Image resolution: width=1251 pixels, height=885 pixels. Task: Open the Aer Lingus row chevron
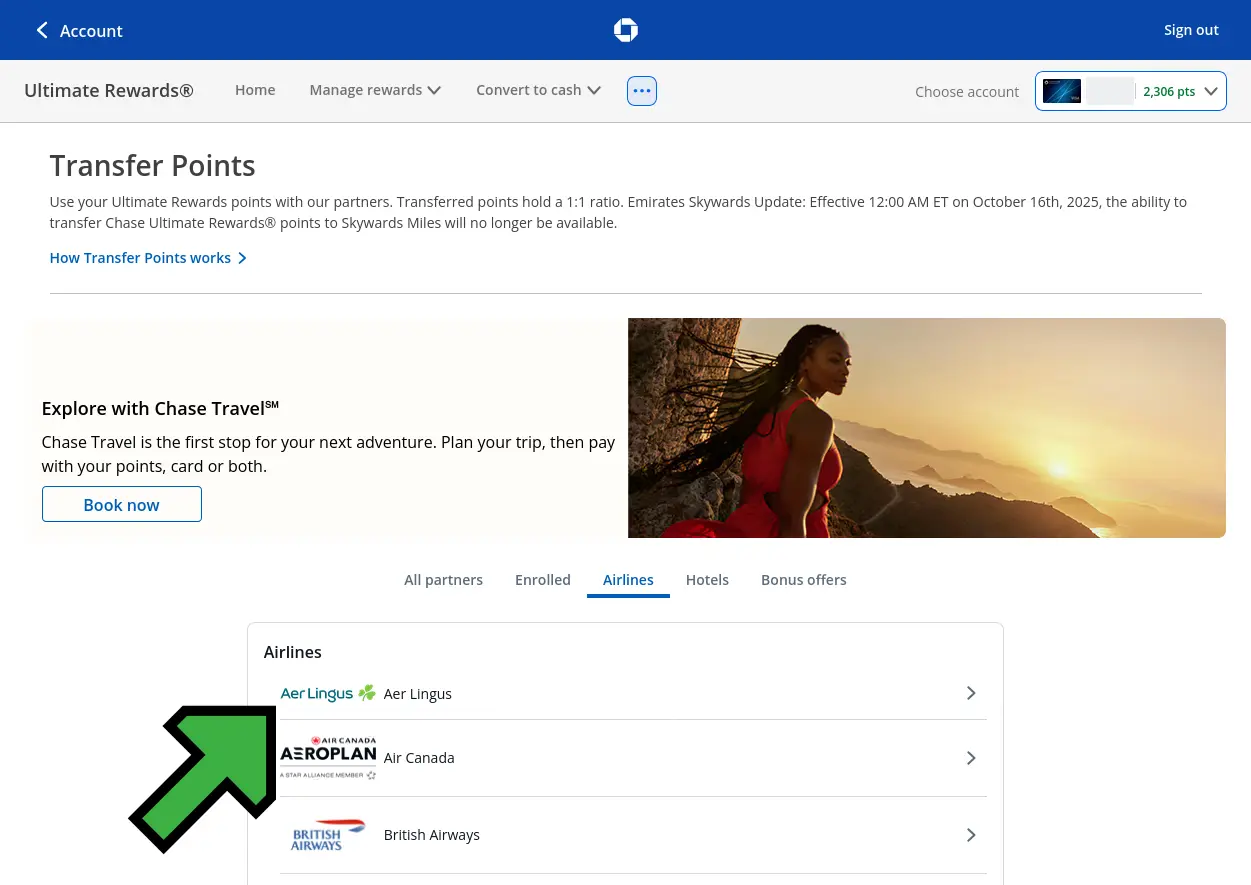point(971,693)
